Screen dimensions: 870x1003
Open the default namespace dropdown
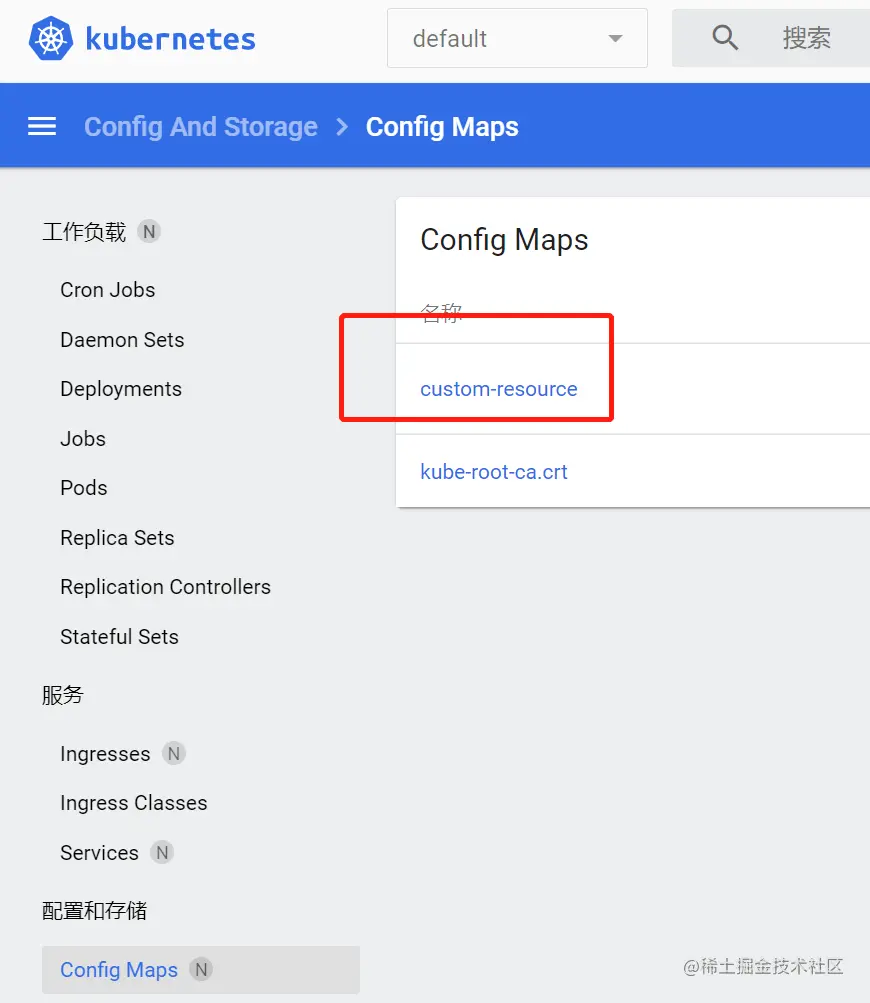click(517, 38)
